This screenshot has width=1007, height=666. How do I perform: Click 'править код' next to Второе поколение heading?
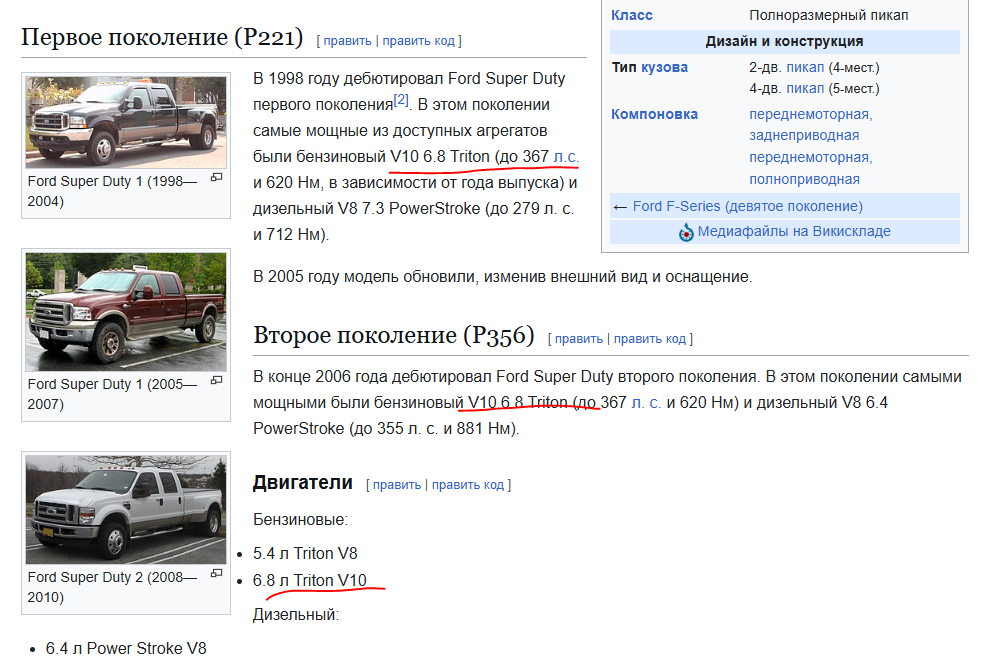[650, 339]
